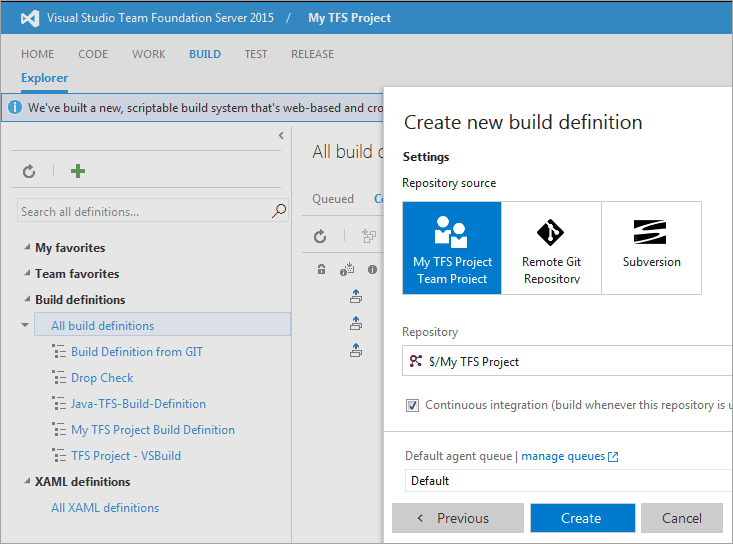
Task: Collapse the Build definitions tree node
Action: pos(27,300)
